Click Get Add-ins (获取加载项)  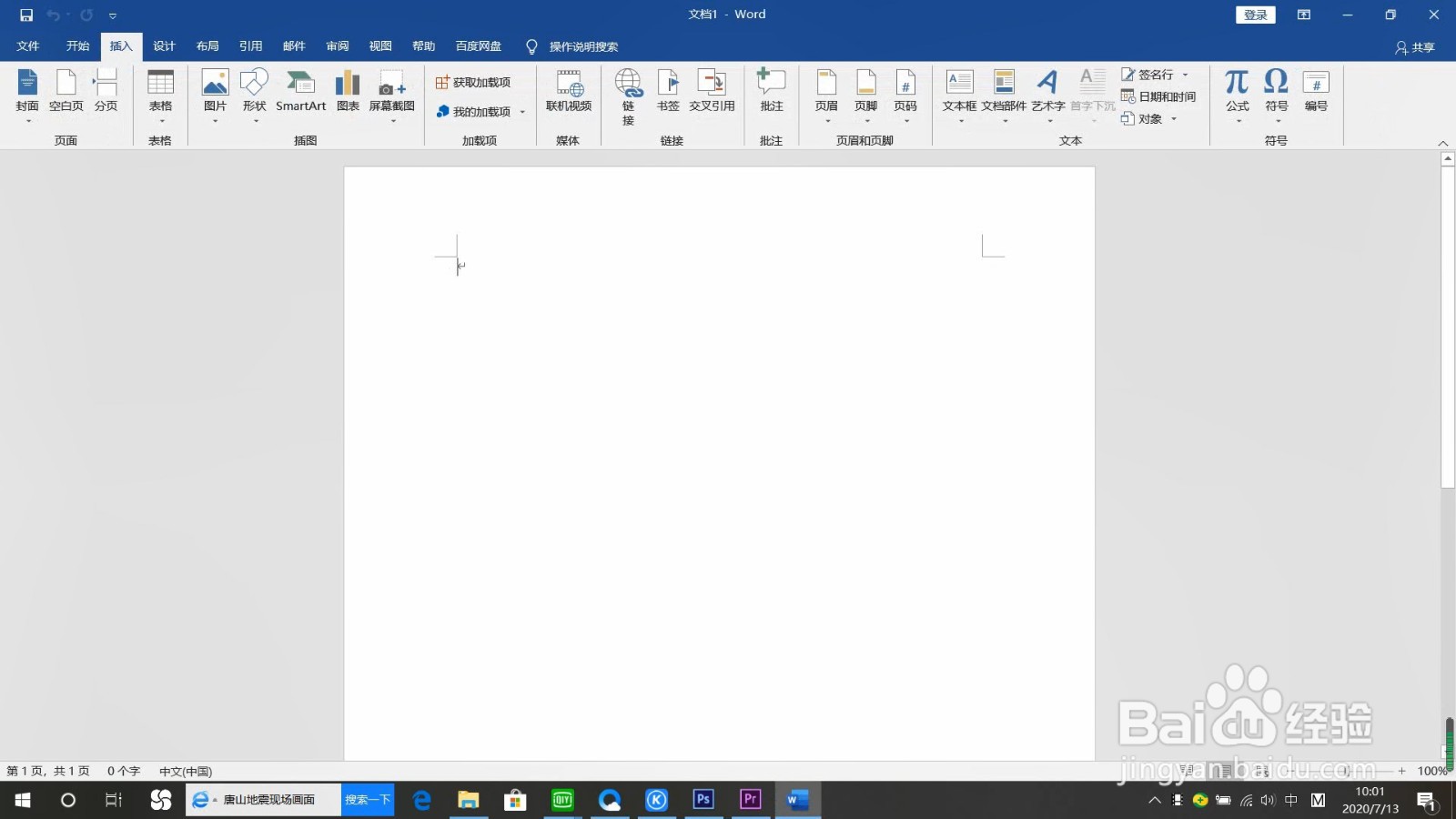(x=473, y=83)
